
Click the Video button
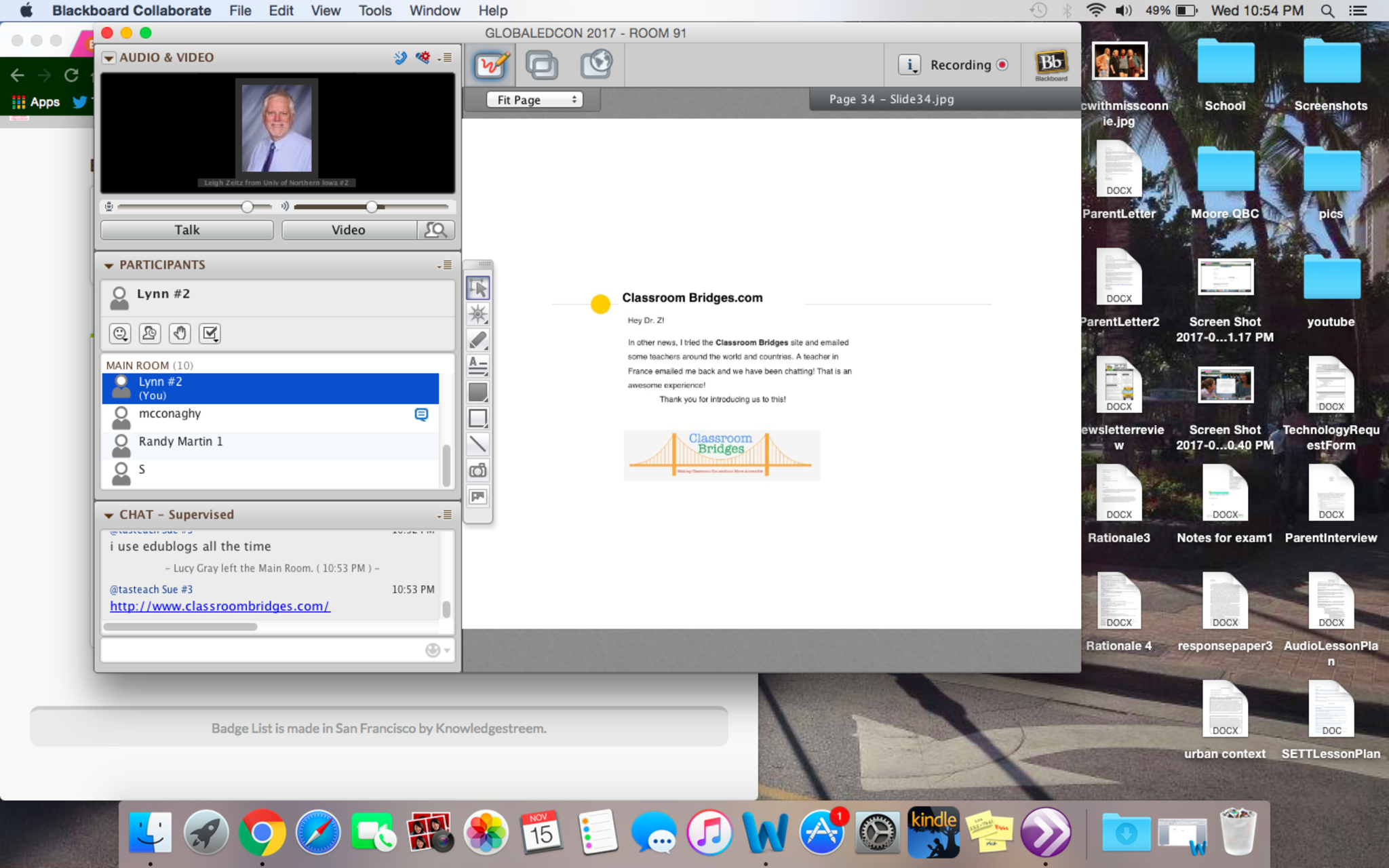point(349,230)
